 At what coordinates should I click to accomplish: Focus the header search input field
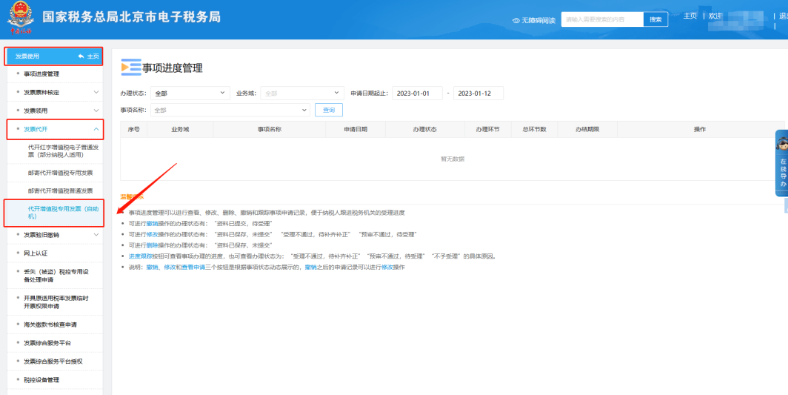pos(602,20)
